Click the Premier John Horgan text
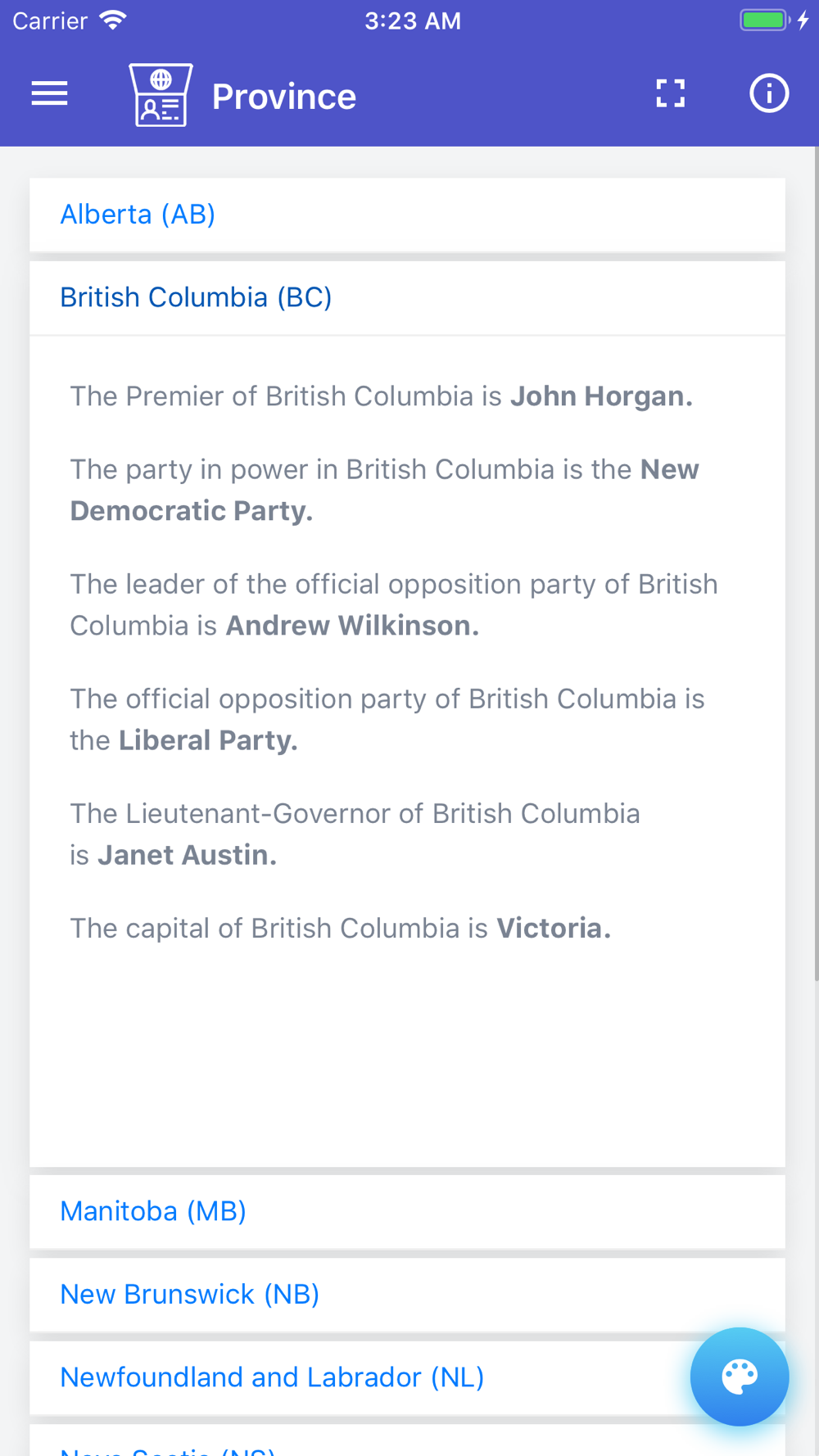The height and width of the screenshot is (1456, 819). (381, 396)
